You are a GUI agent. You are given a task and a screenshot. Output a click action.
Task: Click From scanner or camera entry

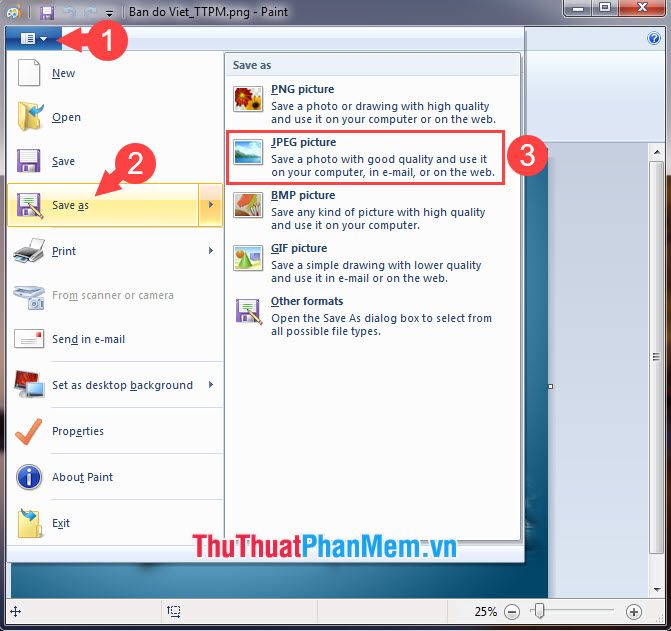click(115, 295)
